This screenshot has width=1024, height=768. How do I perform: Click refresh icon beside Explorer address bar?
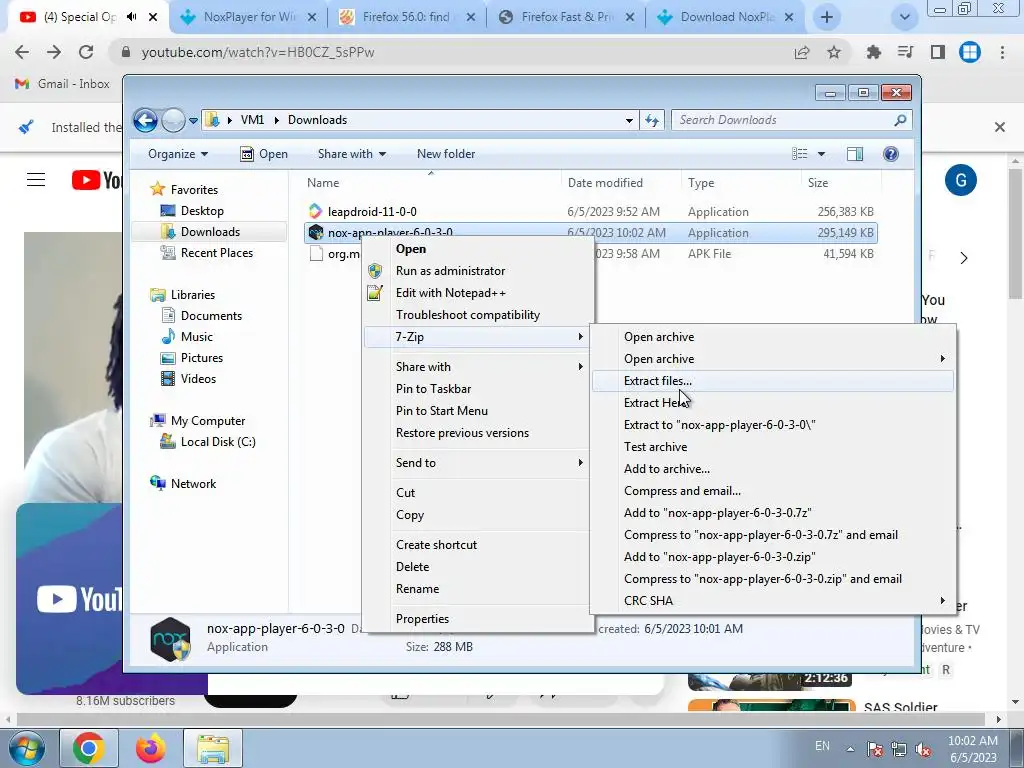coord(652,120)
